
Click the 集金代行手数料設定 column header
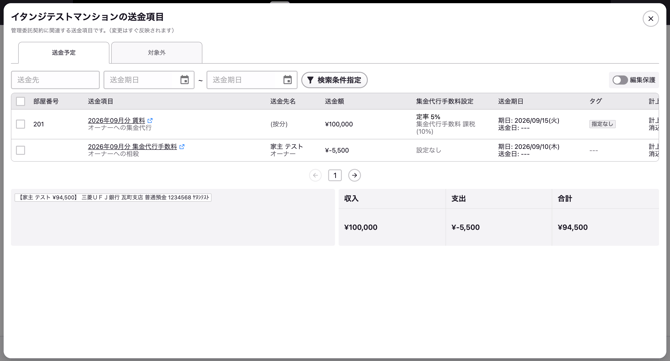[445, 101]
